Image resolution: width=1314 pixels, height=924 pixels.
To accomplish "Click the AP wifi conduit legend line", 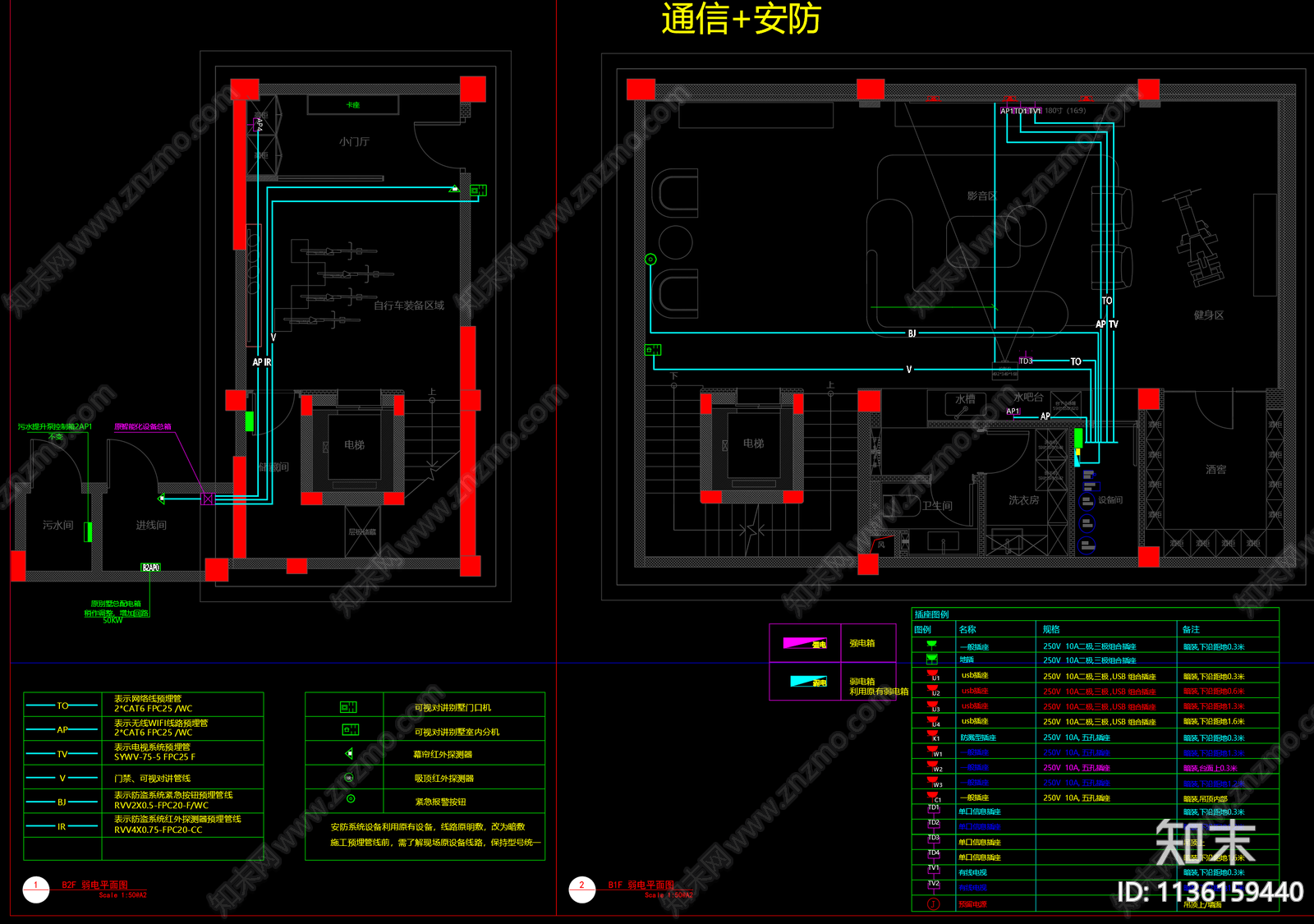I will pos(62,729).
